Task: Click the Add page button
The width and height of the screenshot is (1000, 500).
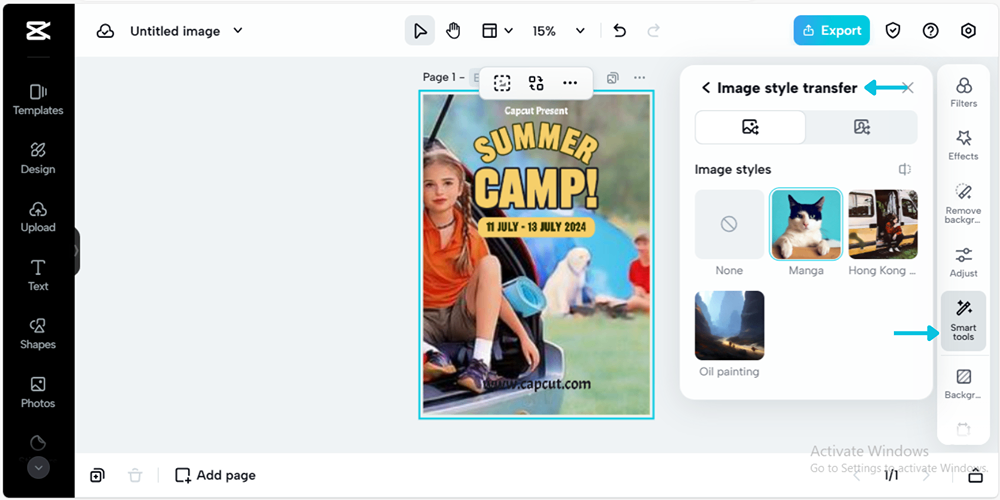Action: (215, 475)
